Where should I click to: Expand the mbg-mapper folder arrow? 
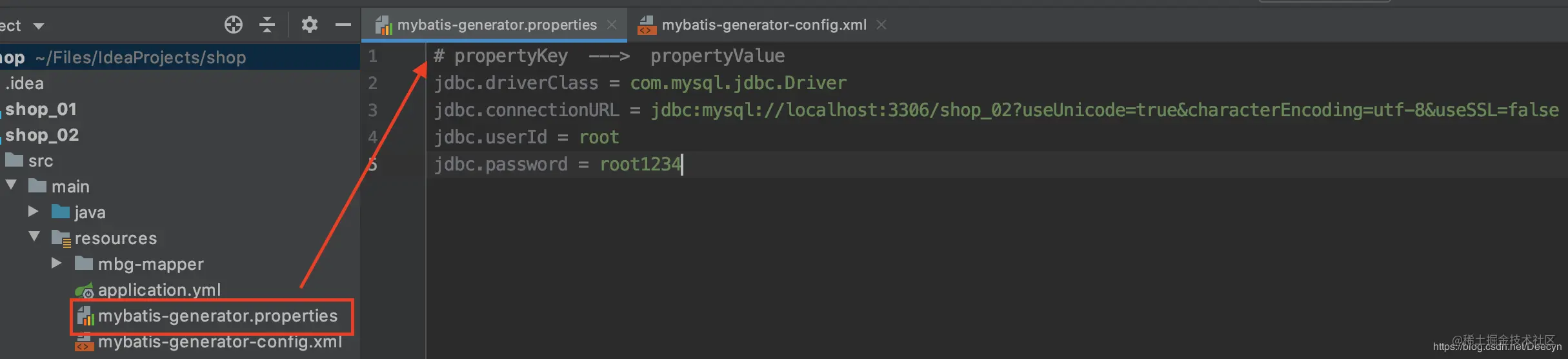click(57, 263)
